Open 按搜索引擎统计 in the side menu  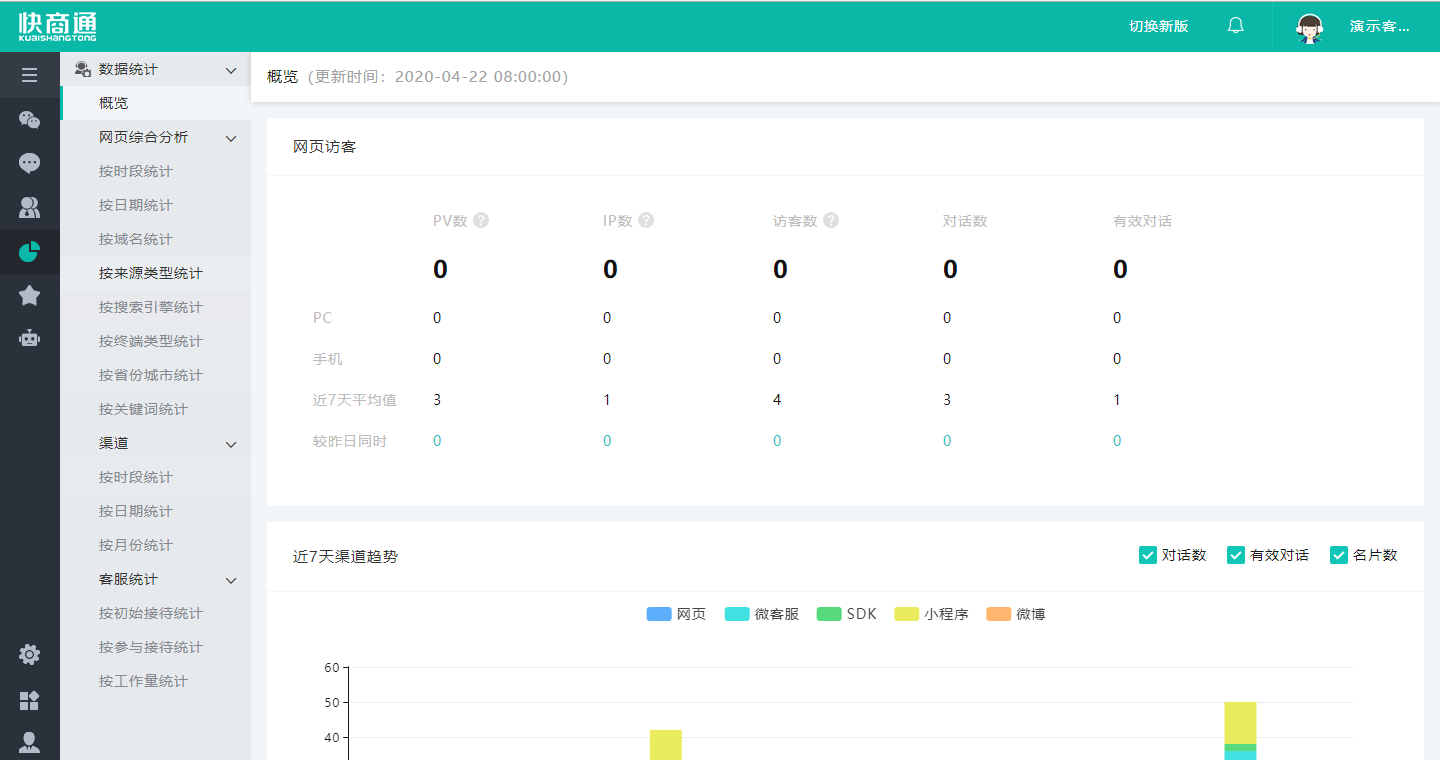(151, 307)
